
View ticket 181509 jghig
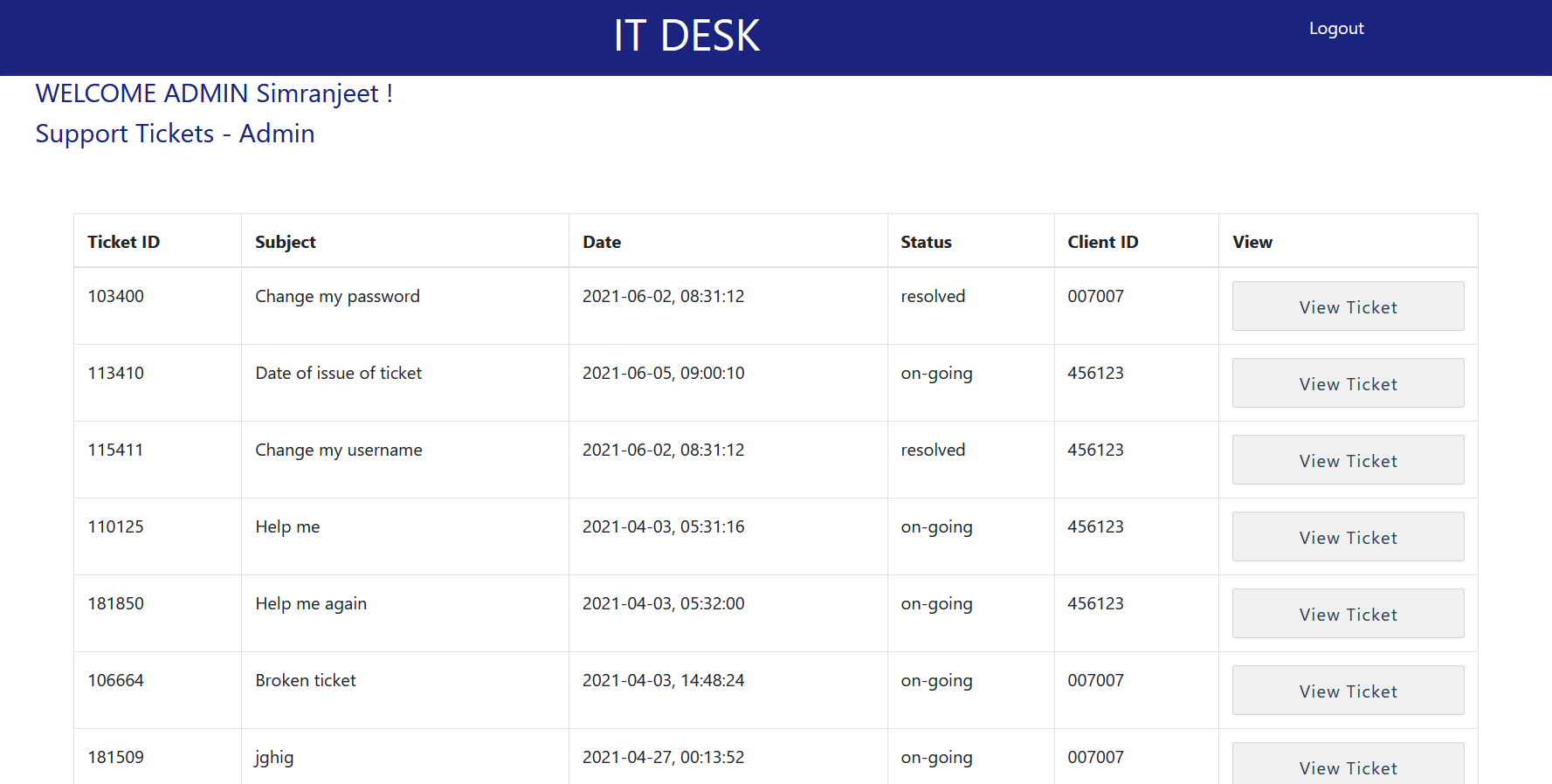coord(1348,763)
